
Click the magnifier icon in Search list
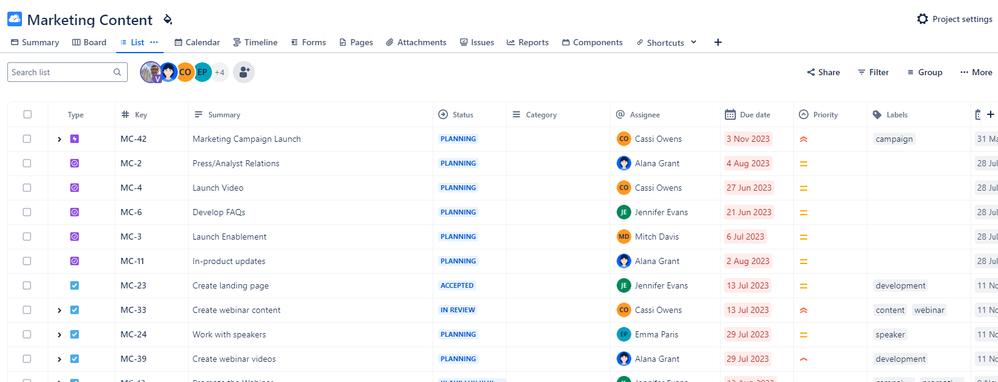pyautogui.click(x=117, y=73)
